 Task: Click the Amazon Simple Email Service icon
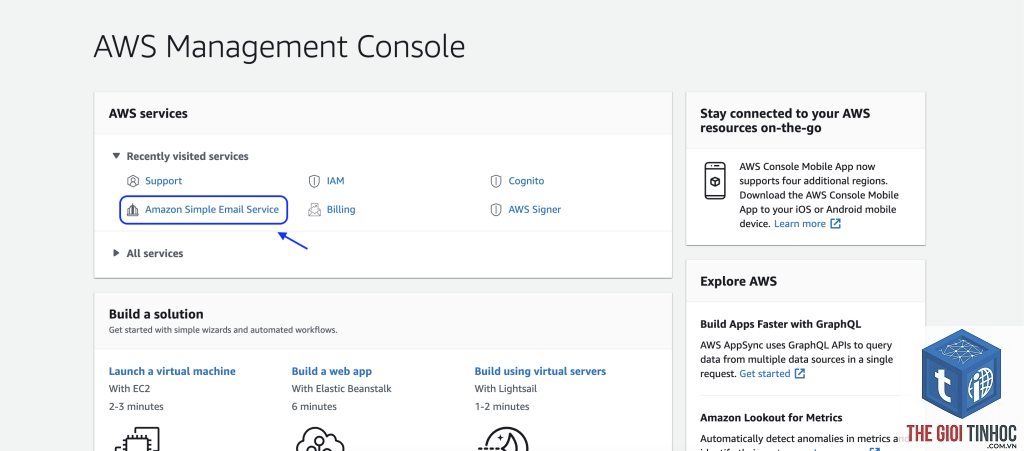[x=133, y=210]
